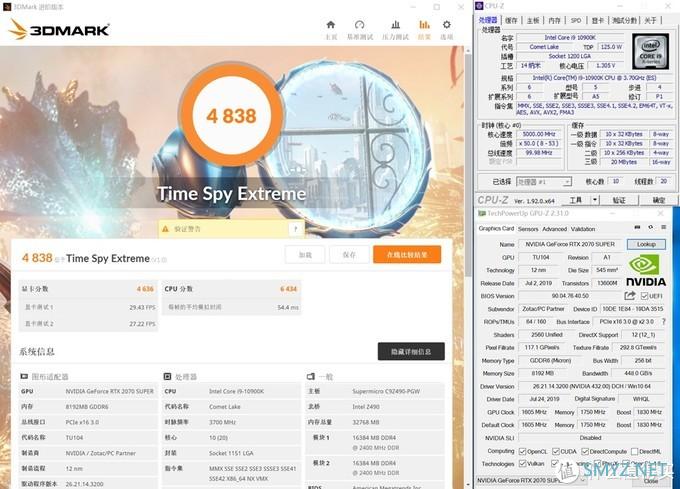Switch to the 缓存 tab in CPU-Z
The height and width of the screenshot is (489, 680).
tap(512, 20)
